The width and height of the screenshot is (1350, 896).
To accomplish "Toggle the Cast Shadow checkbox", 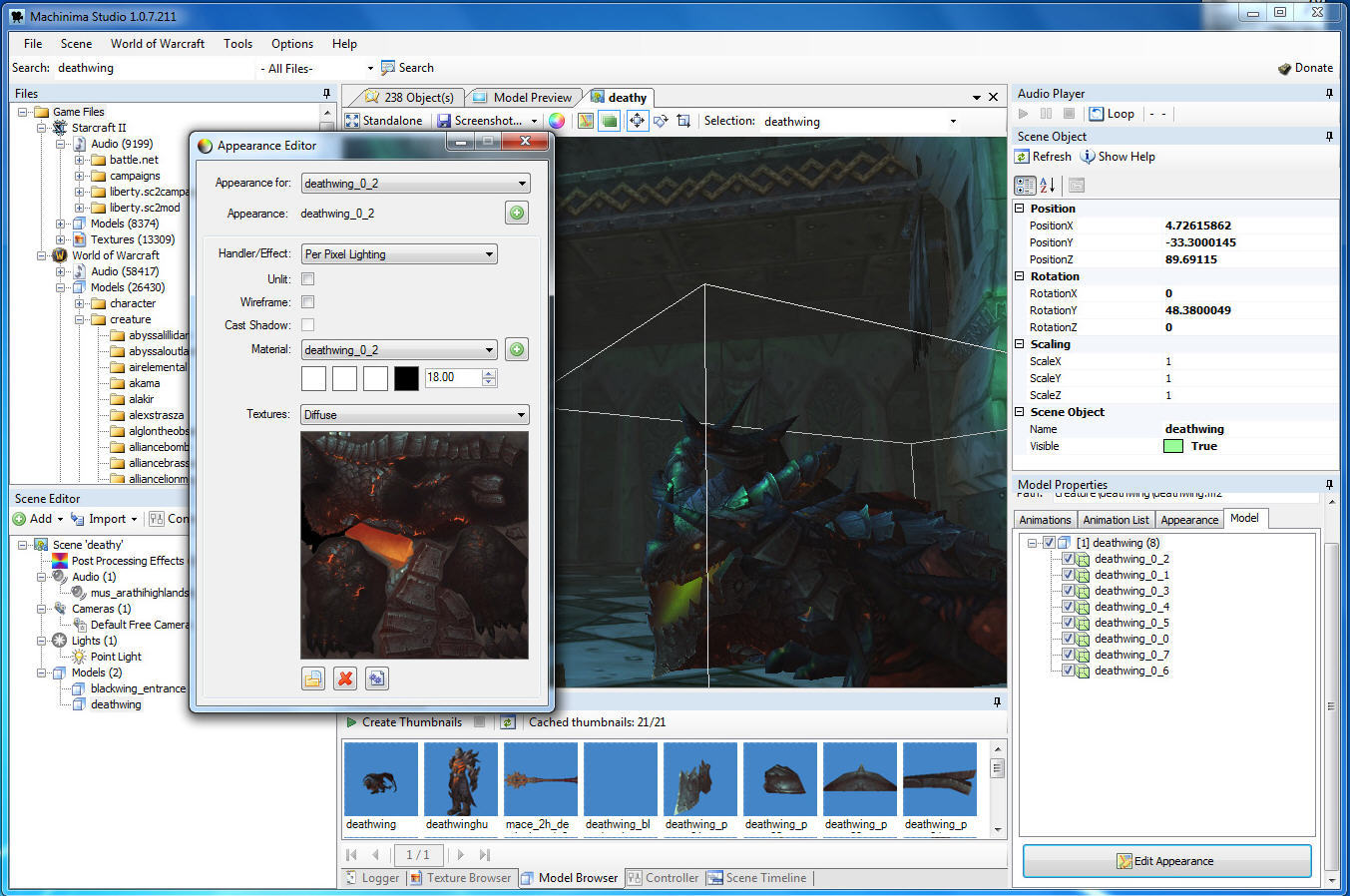I will (x=307, y=325).
